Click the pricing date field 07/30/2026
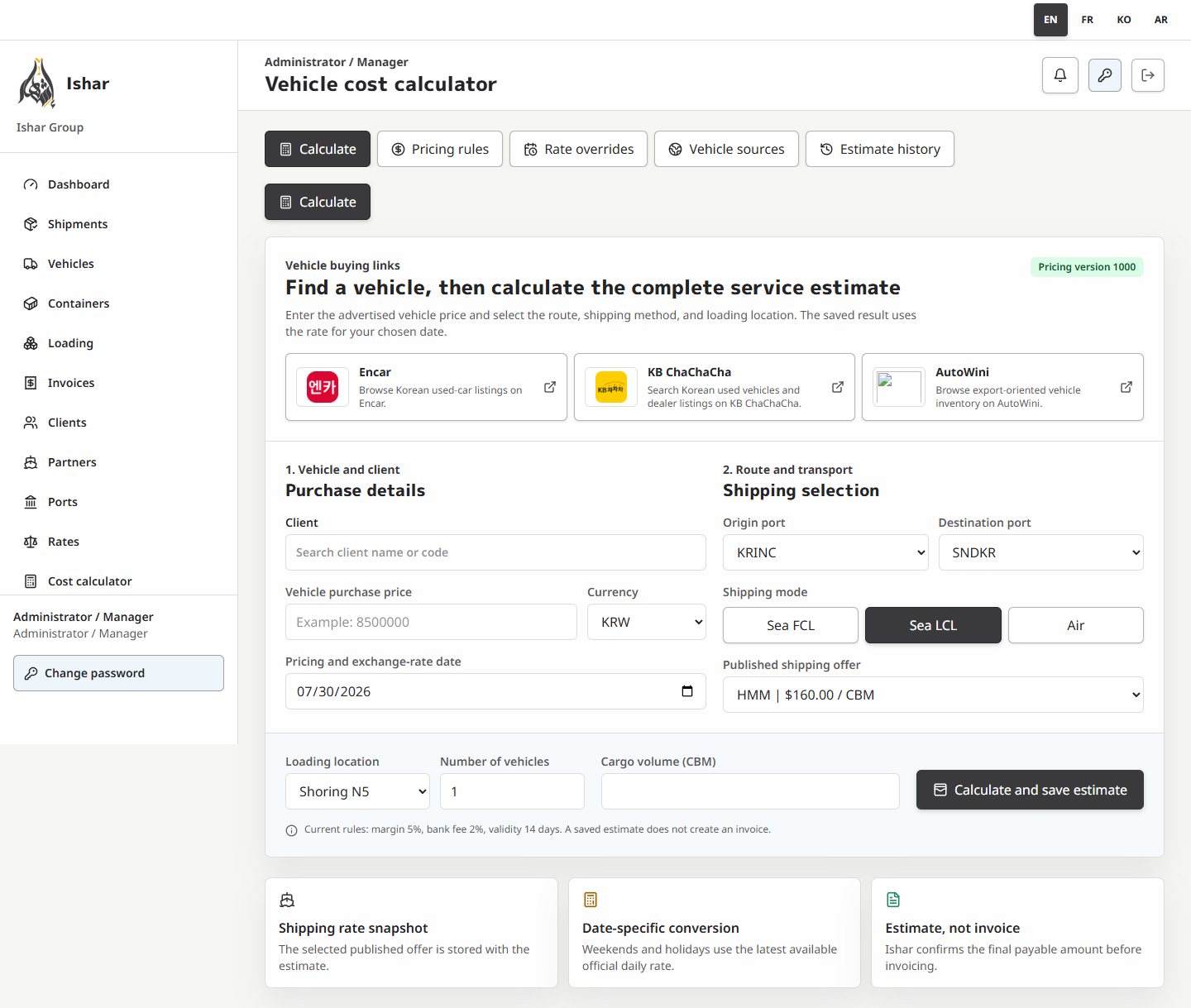 495,691
